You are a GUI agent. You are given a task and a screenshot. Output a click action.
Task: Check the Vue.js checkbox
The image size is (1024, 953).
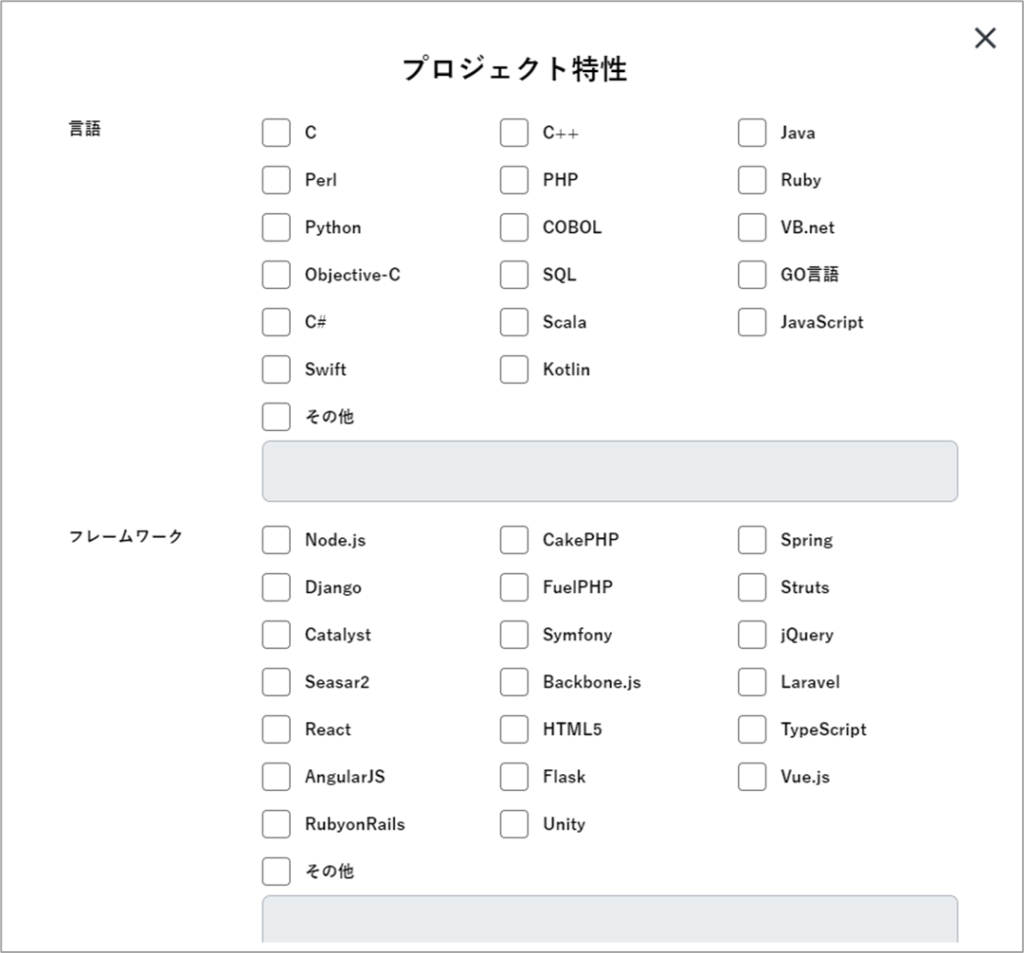(x=752, y=777)
